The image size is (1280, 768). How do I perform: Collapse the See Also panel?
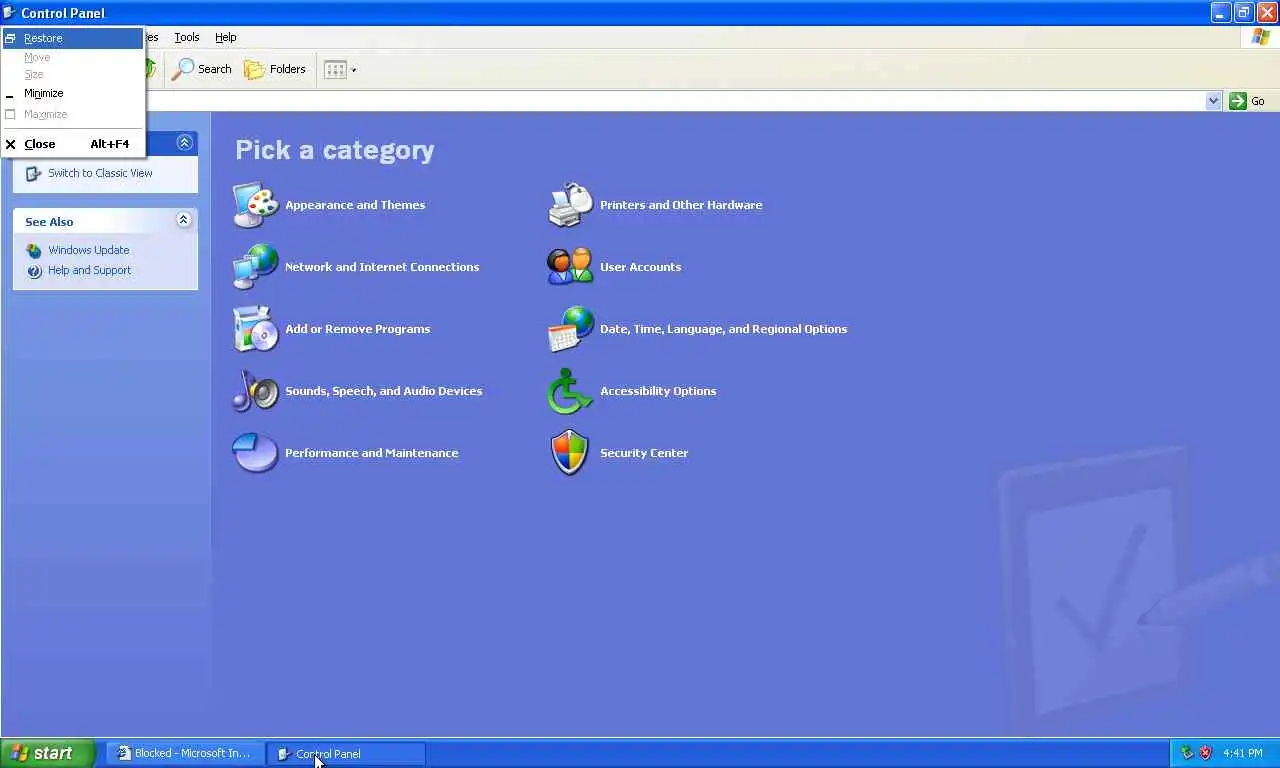pos(183,220)
